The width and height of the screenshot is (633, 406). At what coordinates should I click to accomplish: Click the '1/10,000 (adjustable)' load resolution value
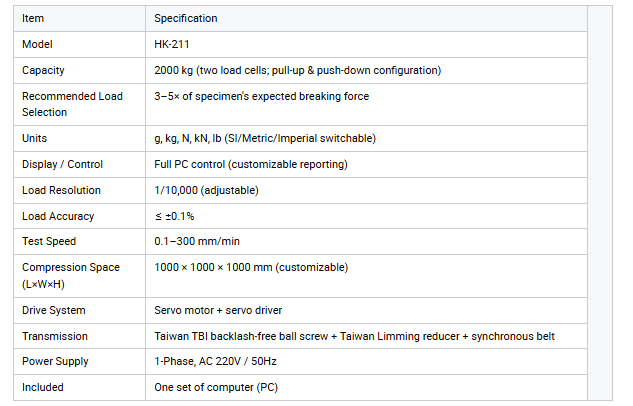pos(206,190)
